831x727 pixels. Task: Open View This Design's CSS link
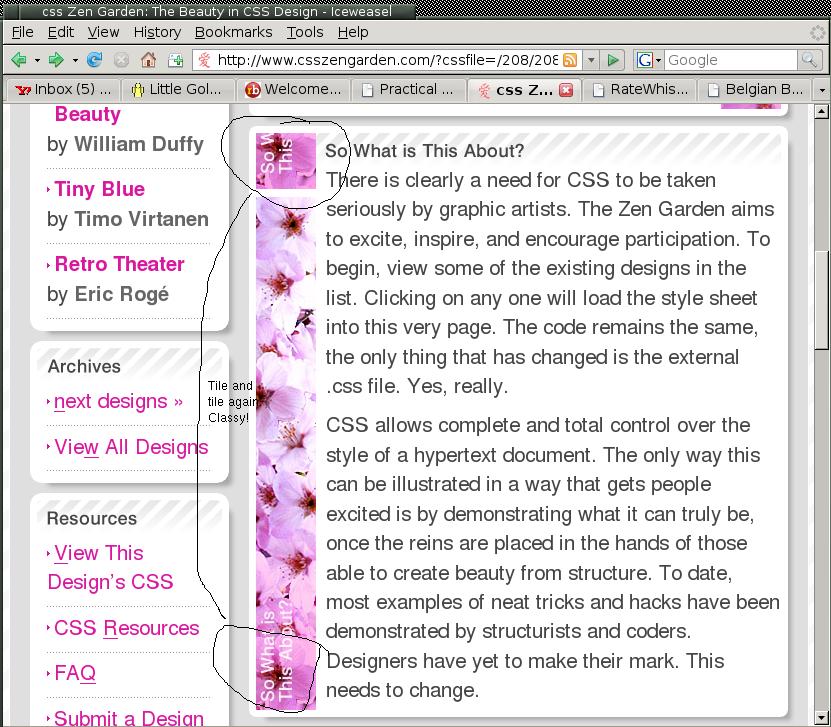click(x=110, y=568)
